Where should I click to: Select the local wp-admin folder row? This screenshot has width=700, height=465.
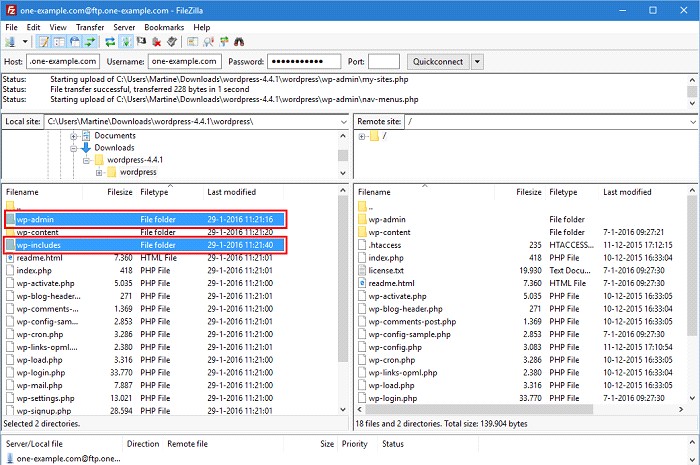146,219
